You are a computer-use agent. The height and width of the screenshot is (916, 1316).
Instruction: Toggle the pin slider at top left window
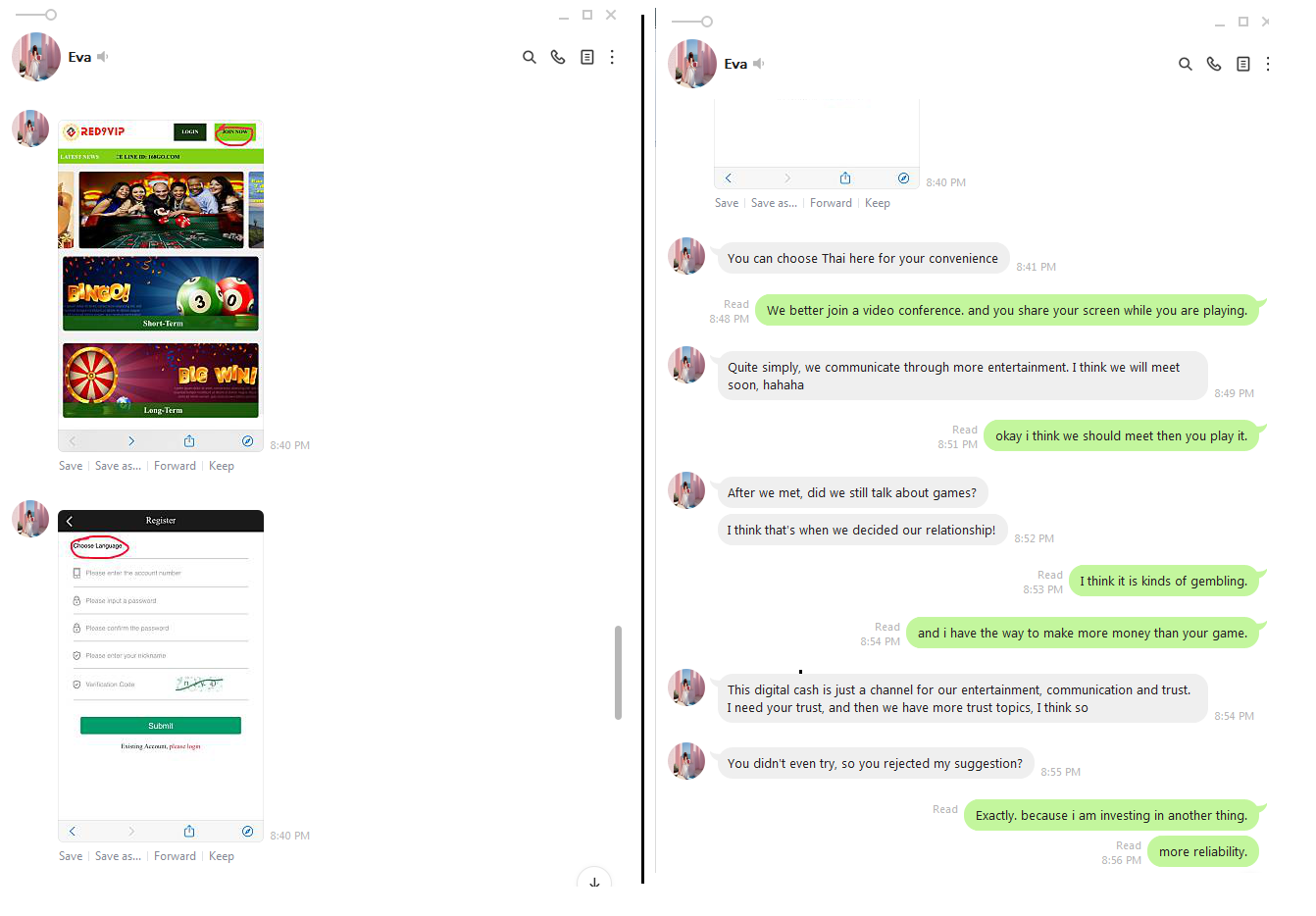[36, 15]
